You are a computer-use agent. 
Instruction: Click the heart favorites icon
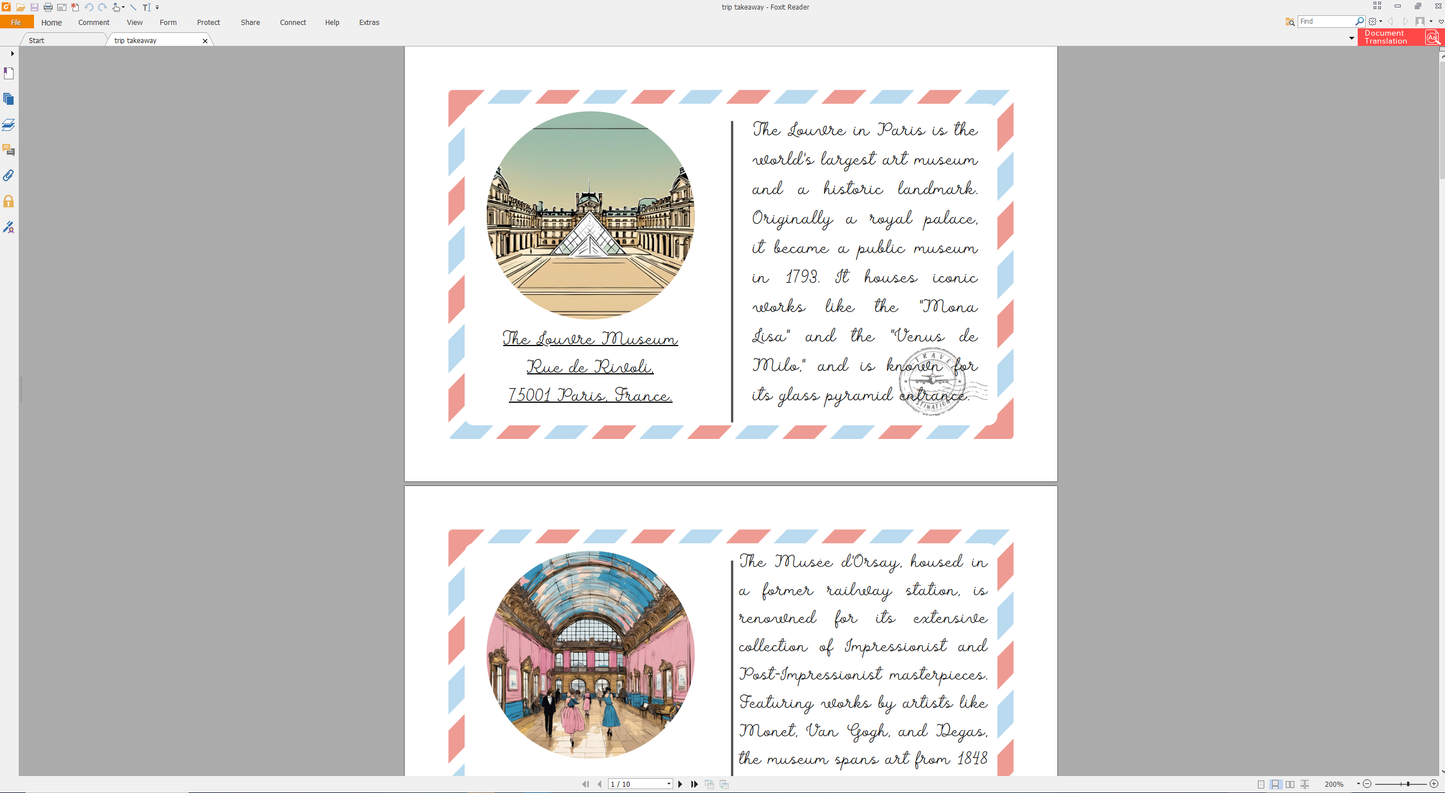pyautogui.click(x=1441, y=21)
